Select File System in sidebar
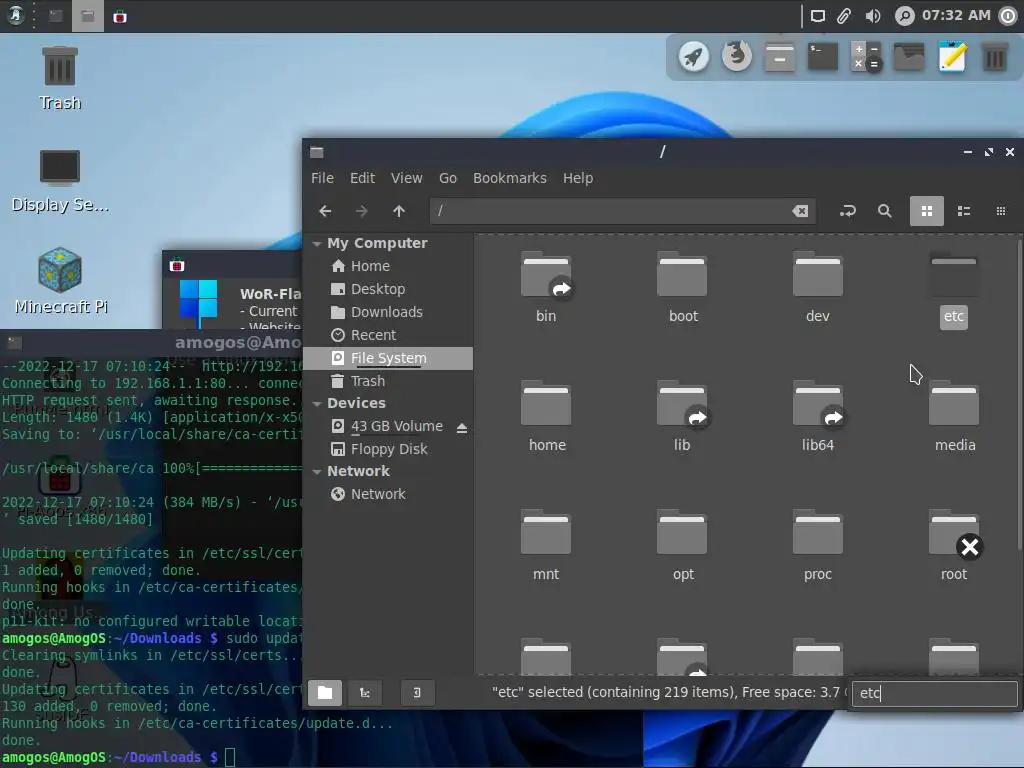 388,358
